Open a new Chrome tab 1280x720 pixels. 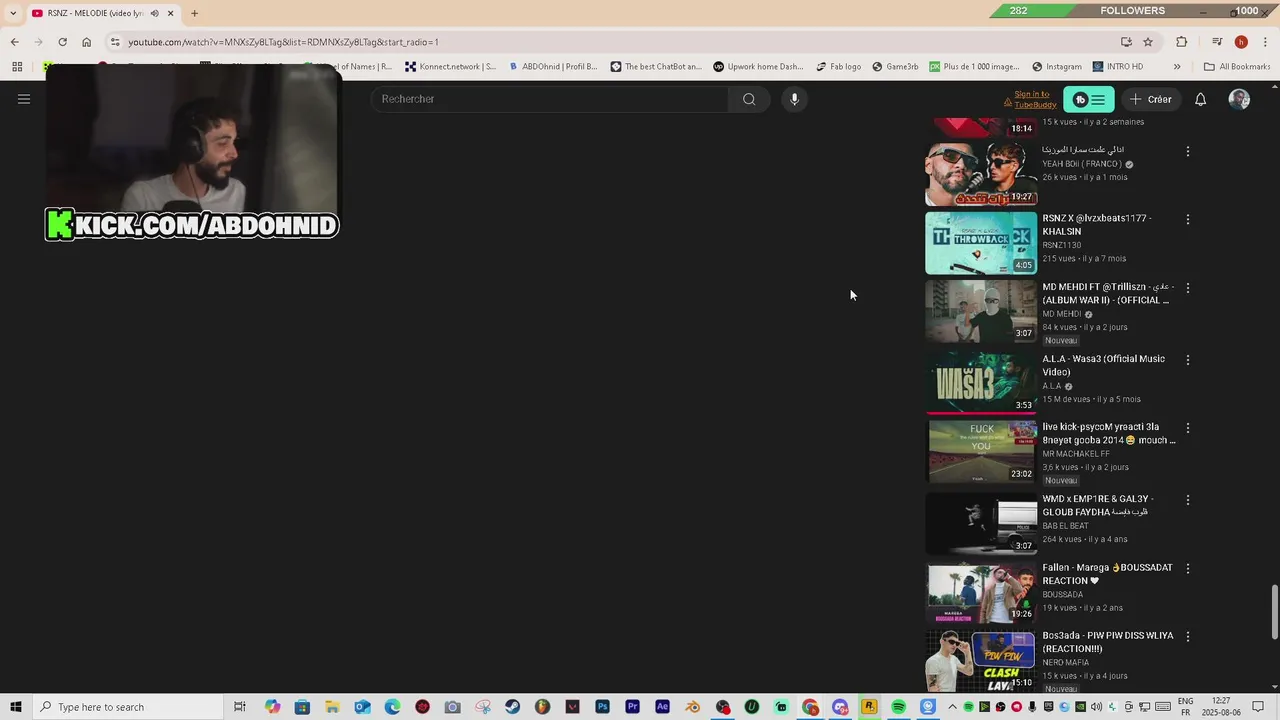(x=194, y=13)
